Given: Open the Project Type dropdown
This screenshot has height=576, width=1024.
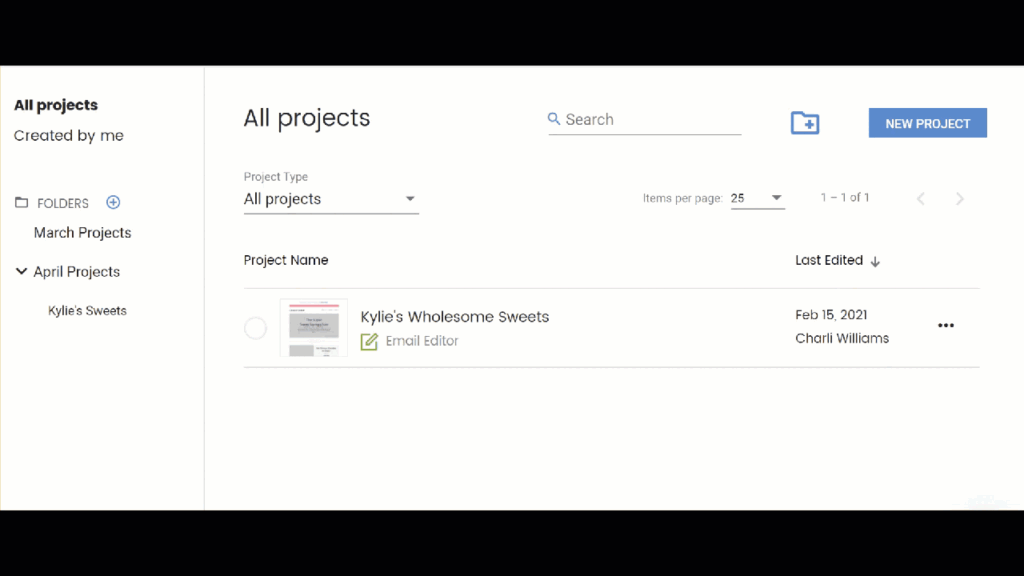Looking at the screenshot, I should [x=331, y=199].
